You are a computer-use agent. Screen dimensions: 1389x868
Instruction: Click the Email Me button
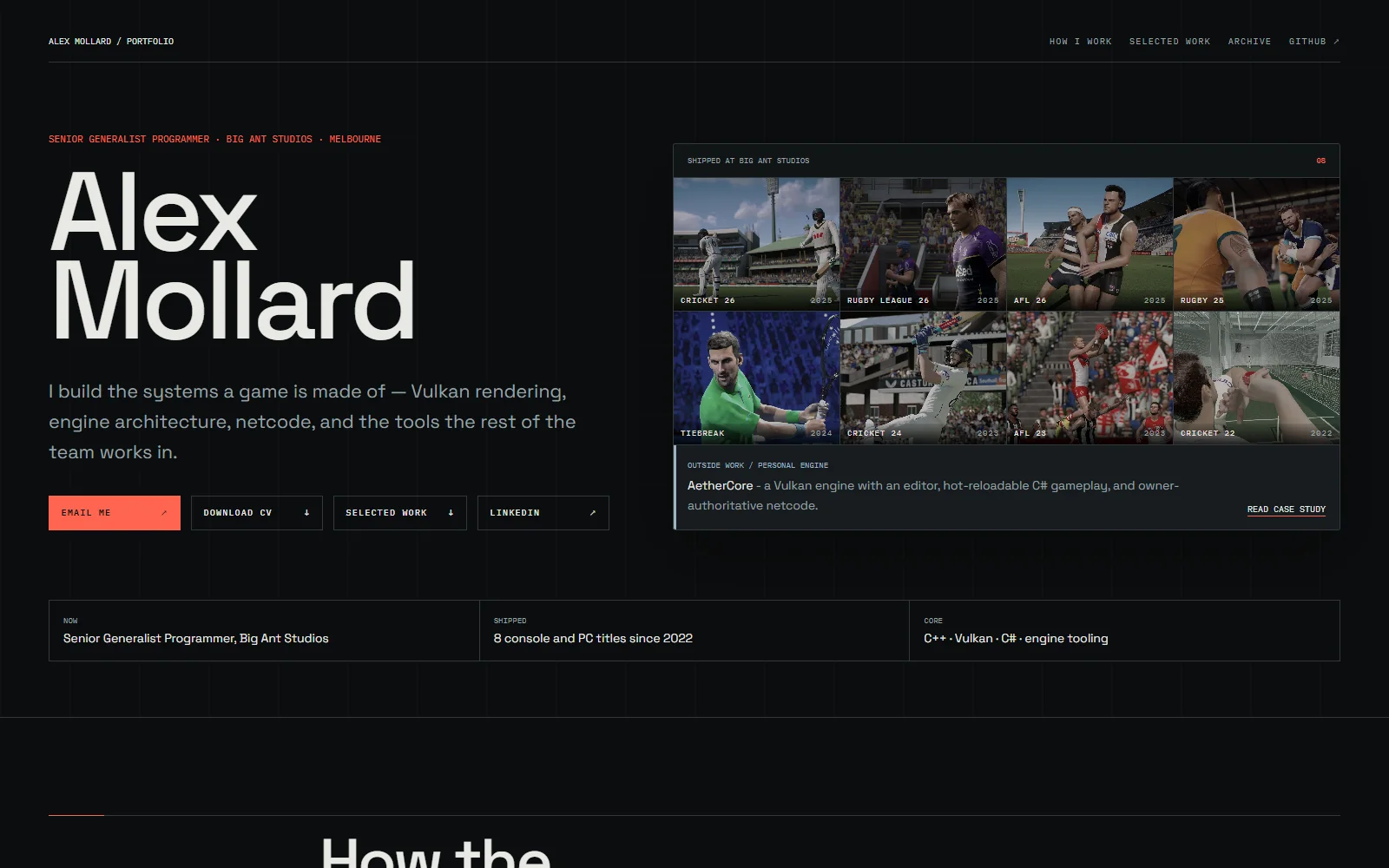point(115,513)
